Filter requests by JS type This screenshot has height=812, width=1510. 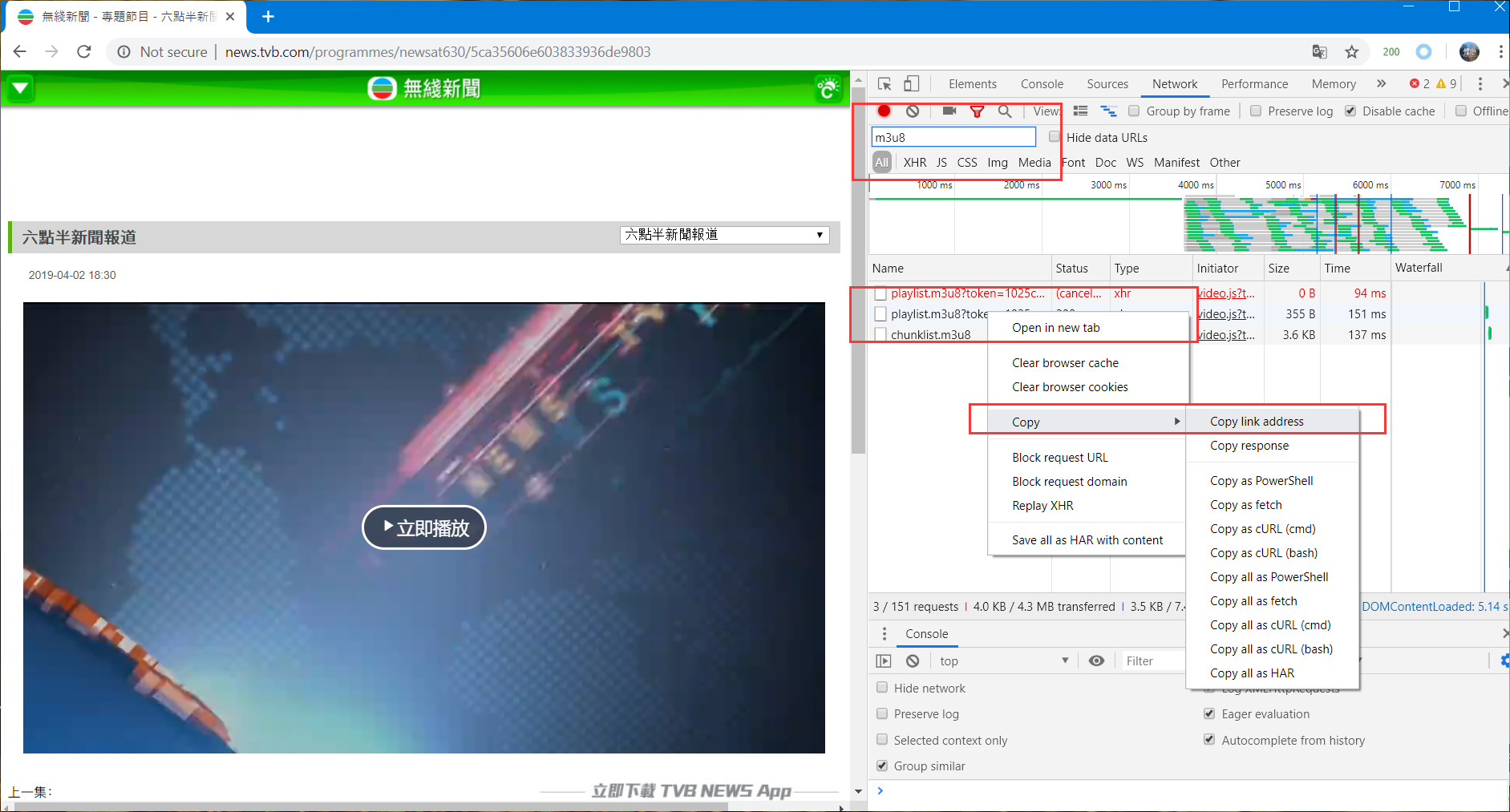941,163
